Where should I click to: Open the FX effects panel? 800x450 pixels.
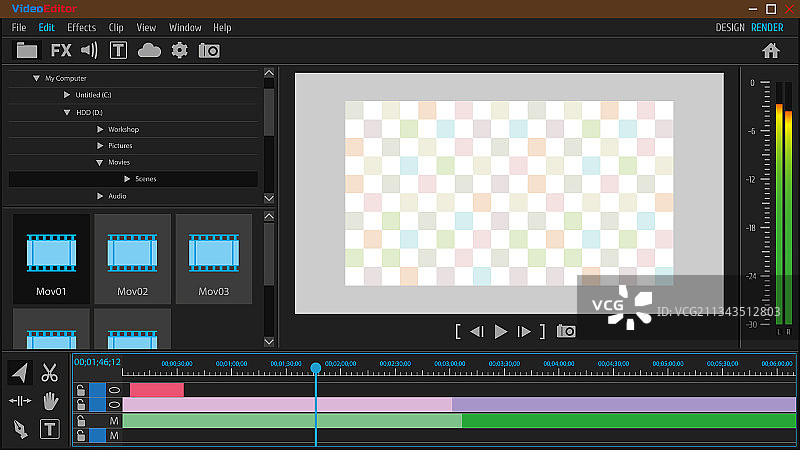click(61, 50)
